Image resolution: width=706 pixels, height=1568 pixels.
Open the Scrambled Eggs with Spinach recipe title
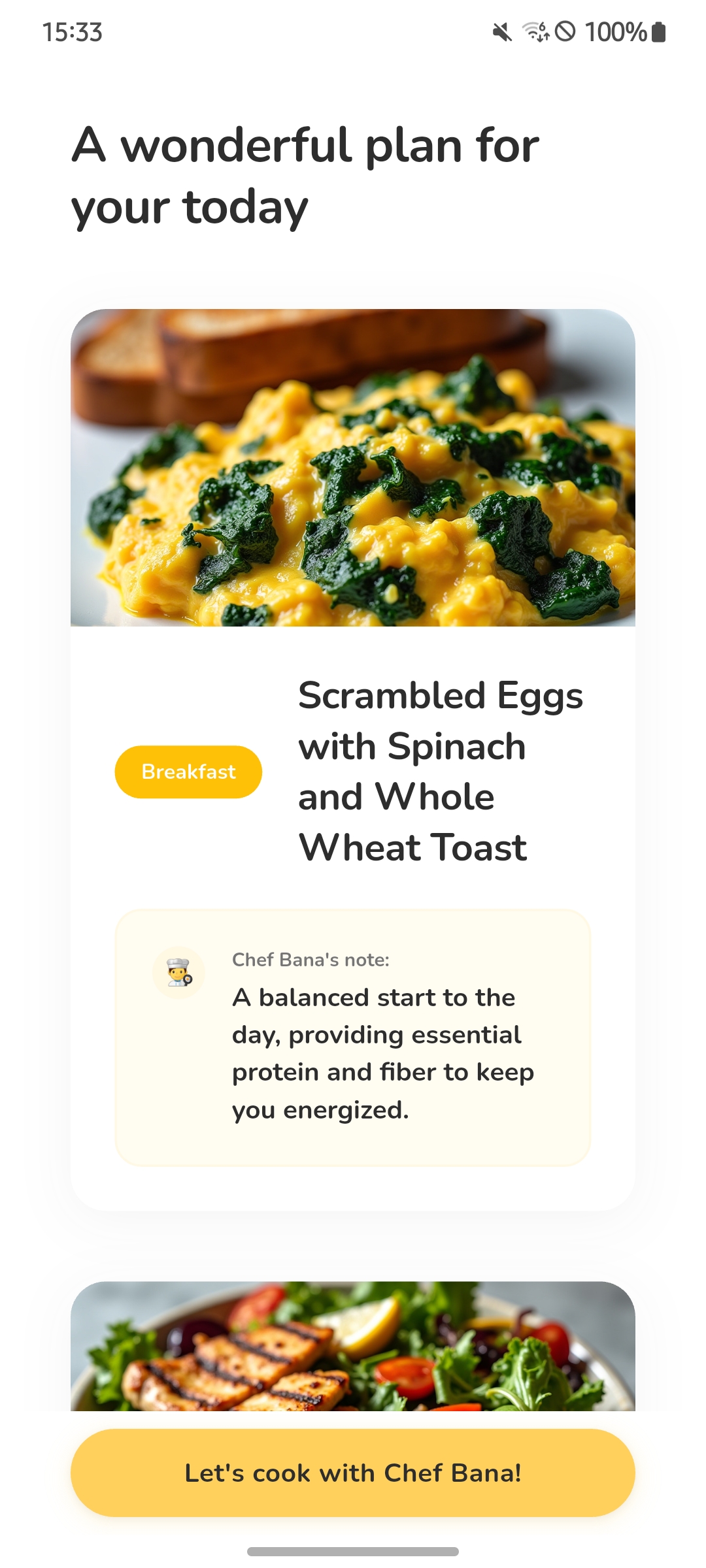point(441,771)
